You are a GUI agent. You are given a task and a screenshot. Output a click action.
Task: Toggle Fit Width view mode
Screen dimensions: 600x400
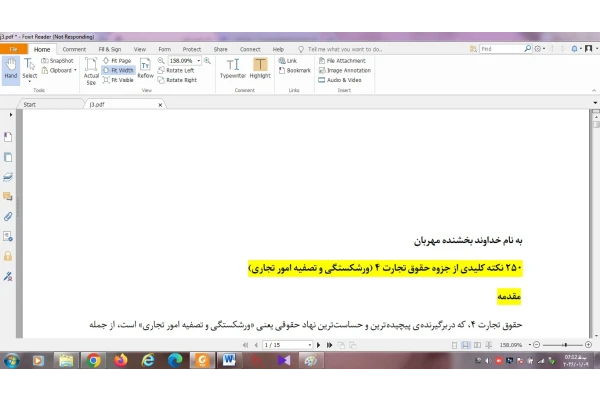pyautogui.click(x=118, y=70)
